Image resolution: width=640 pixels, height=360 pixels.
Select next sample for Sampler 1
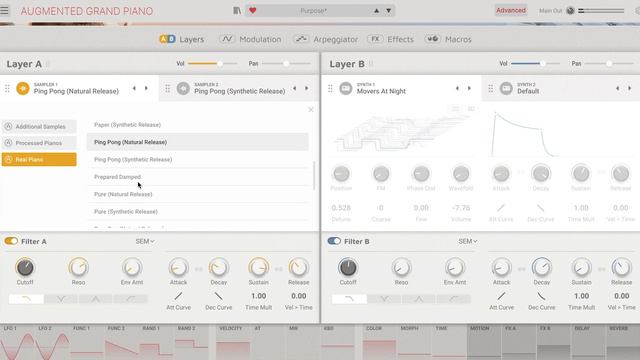(146, 88)
